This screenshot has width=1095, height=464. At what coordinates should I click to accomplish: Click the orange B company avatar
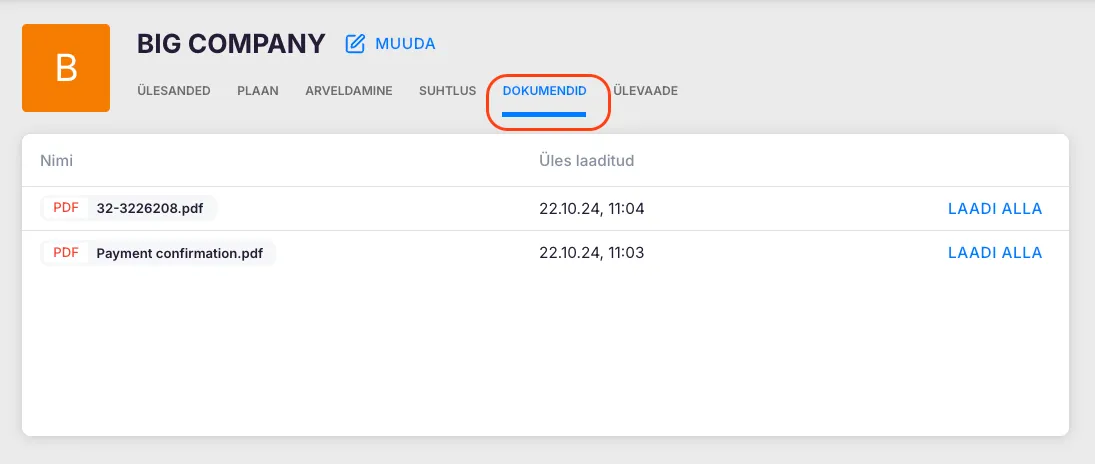pyautogui.click(x=66, y=68)
